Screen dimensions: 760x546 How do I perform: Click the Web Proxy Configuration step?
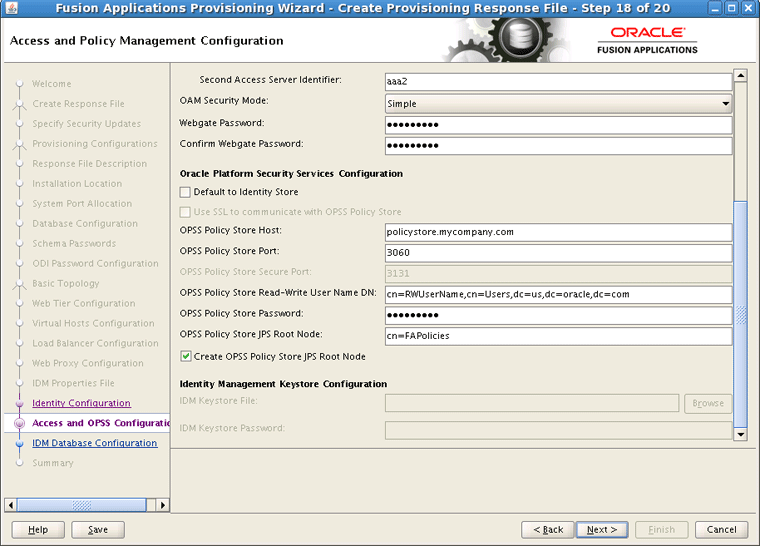coord(88,363)
